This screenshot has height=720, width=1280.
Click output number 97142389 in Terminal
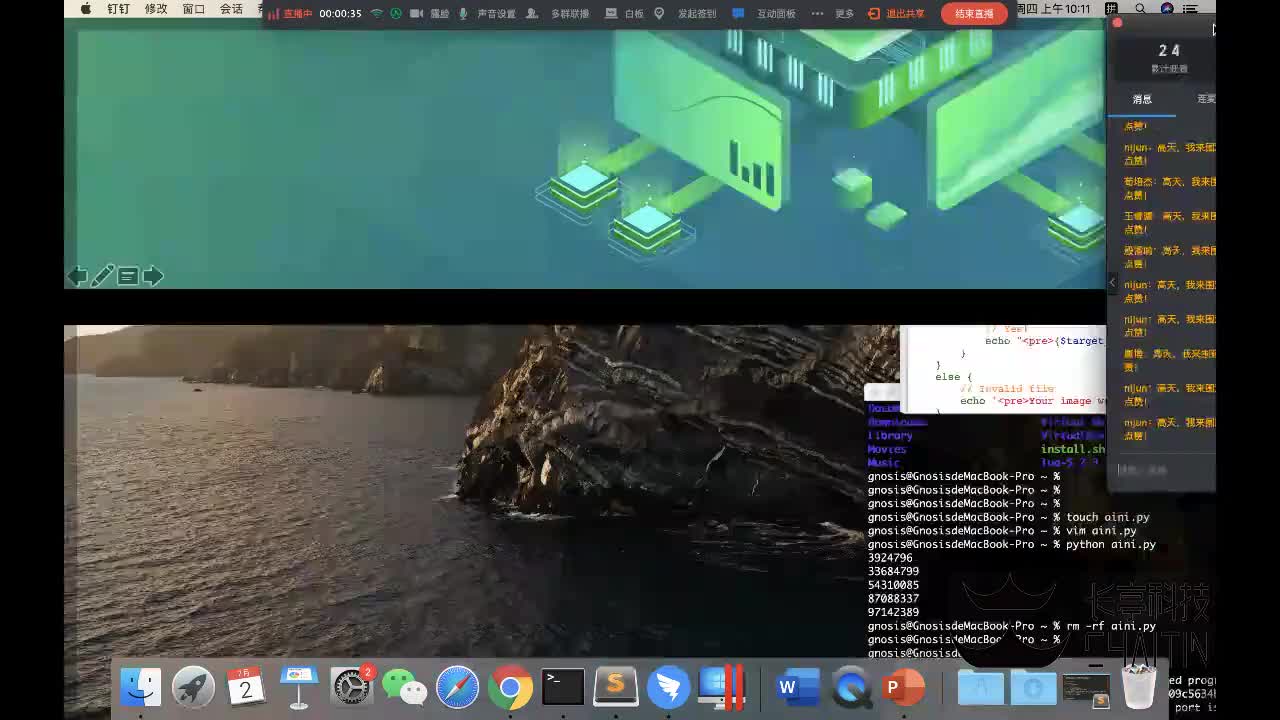click(x=893, y=612)
